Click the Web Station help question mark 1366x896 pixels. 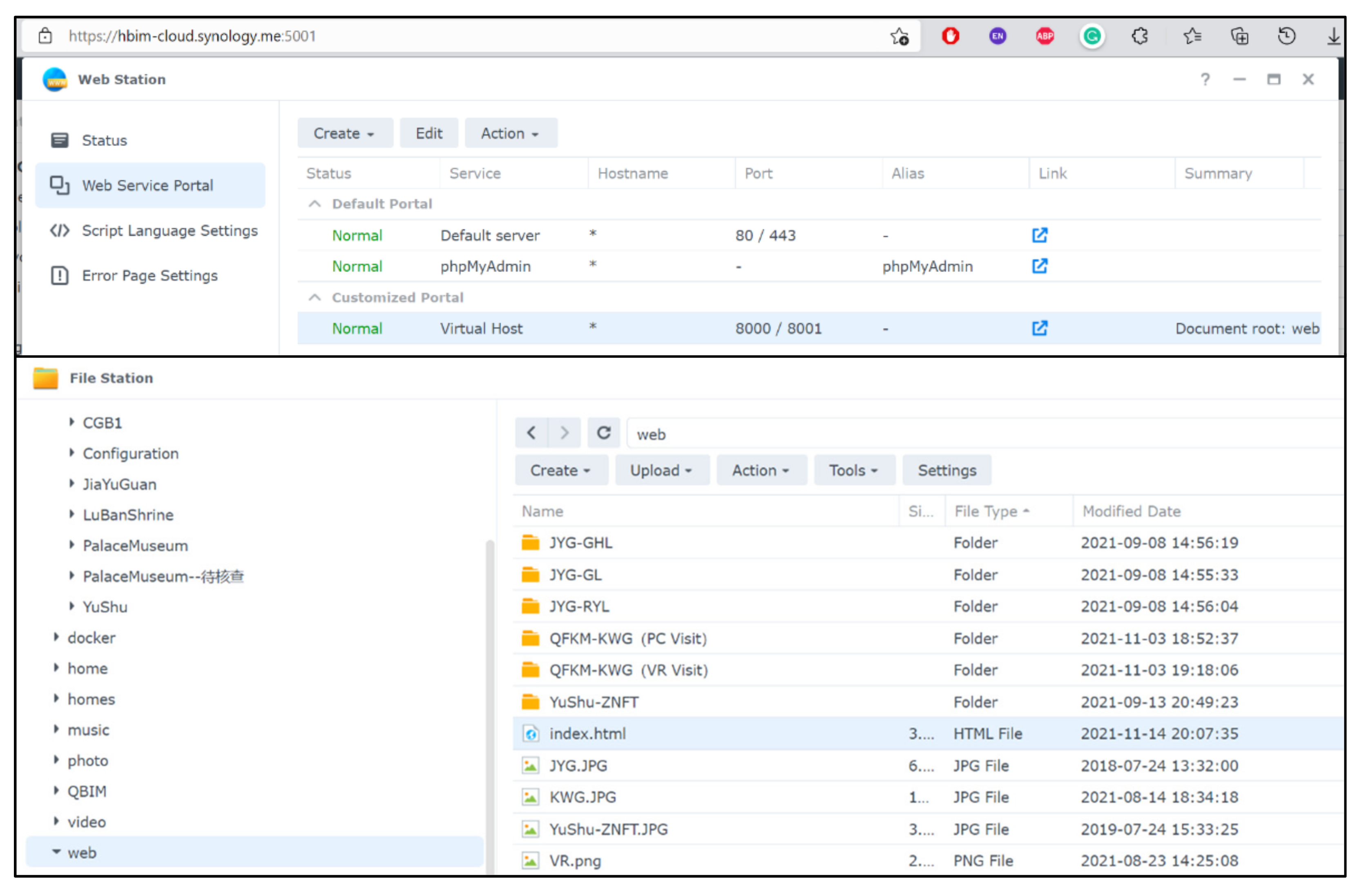point(1205,80)
